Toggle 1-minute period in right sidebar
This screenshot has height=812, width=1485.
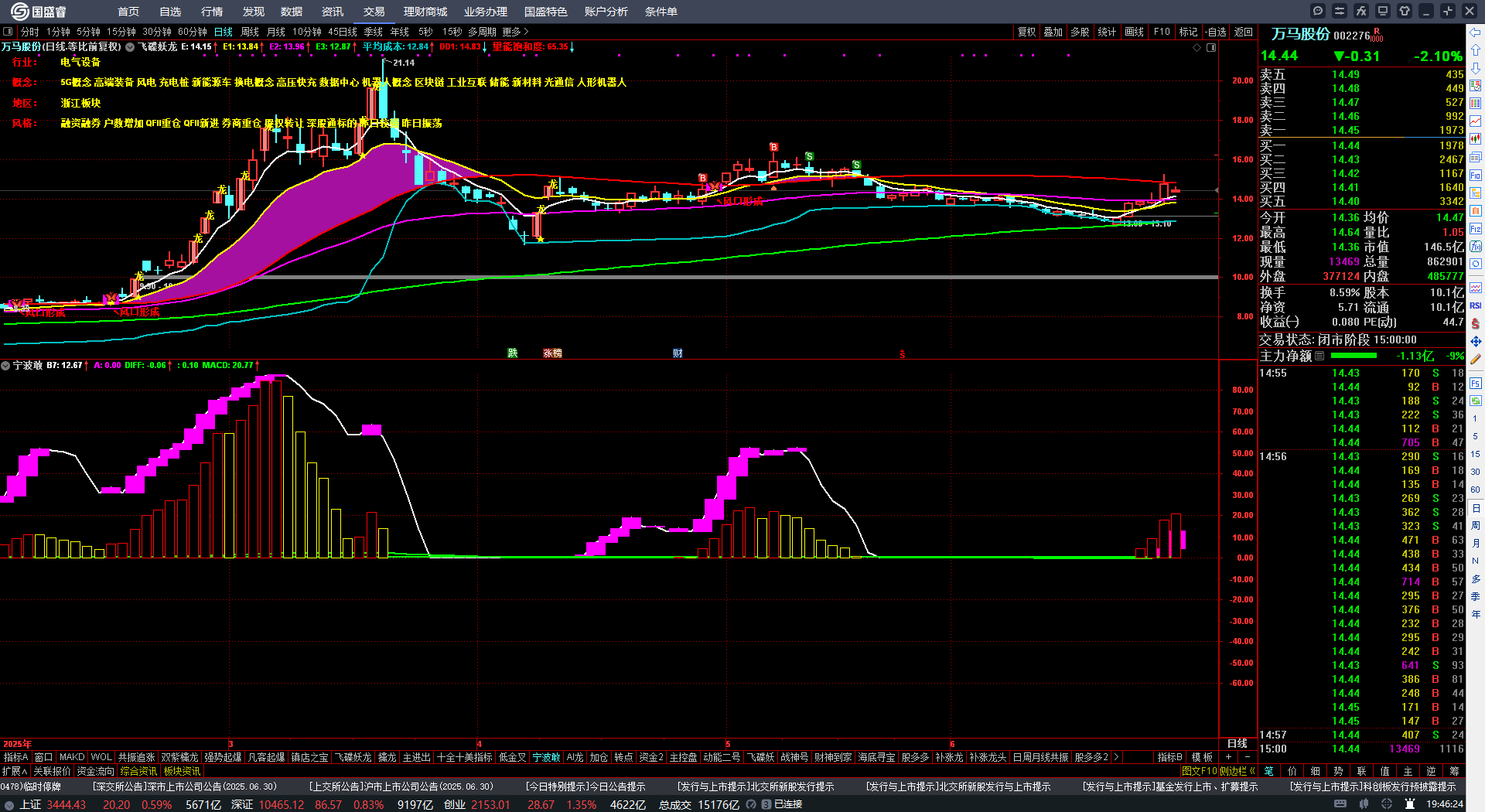coord(1475,418)
